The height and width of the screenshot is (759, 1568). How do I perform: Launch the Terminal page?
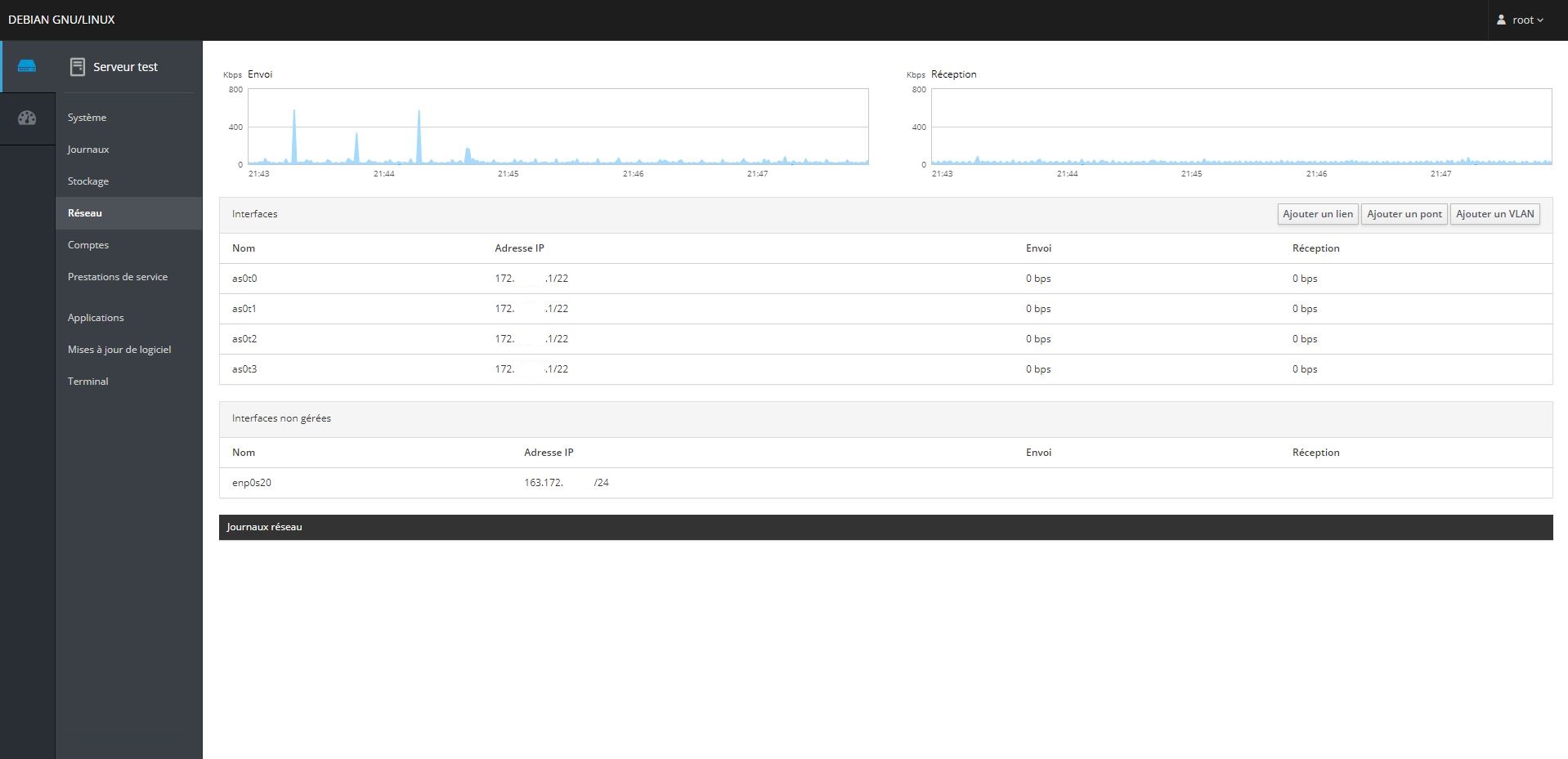pos(88,382)
